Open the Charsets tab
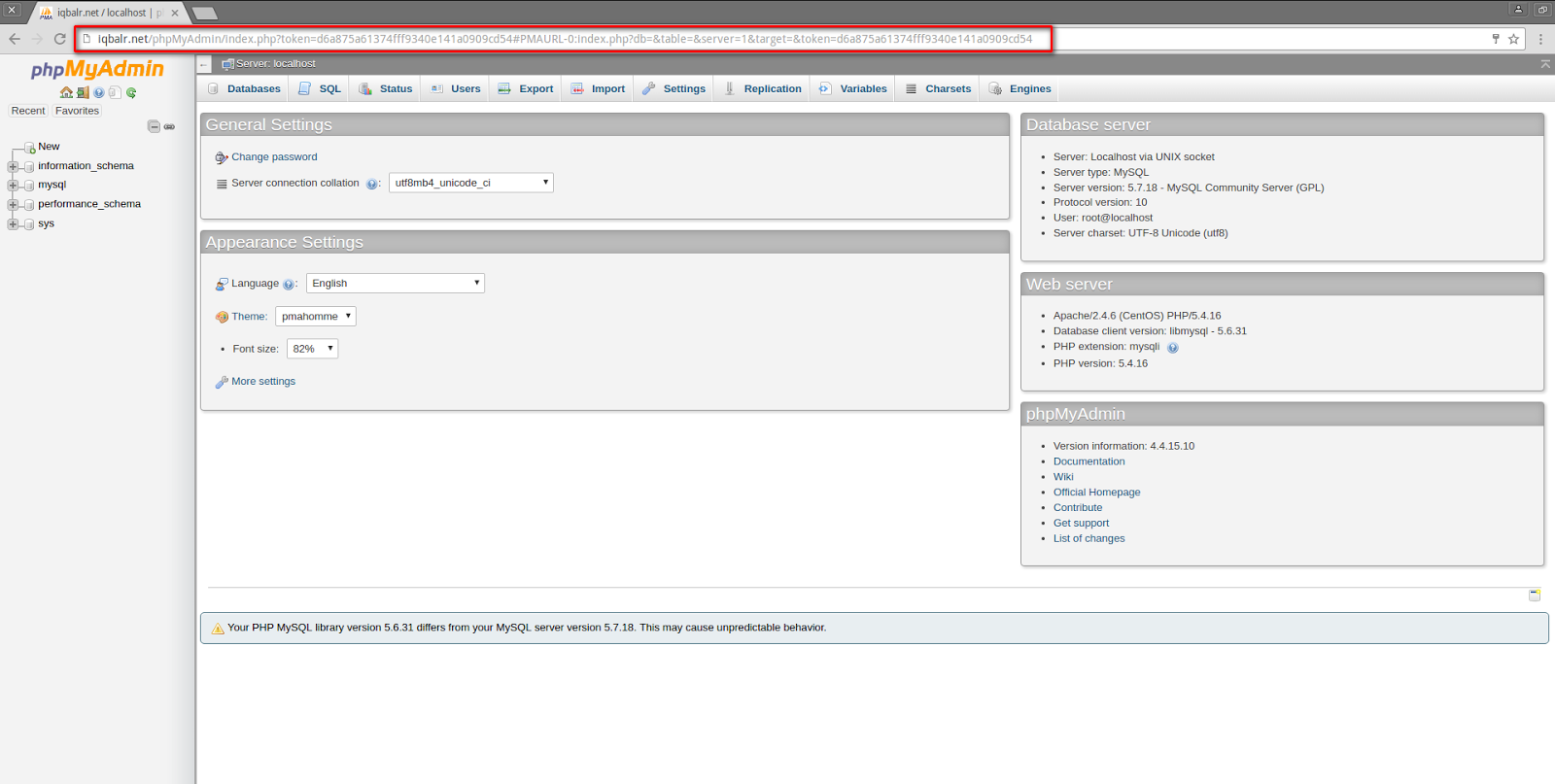This screenshot has height=784, width=1555. tap(938, 88)
